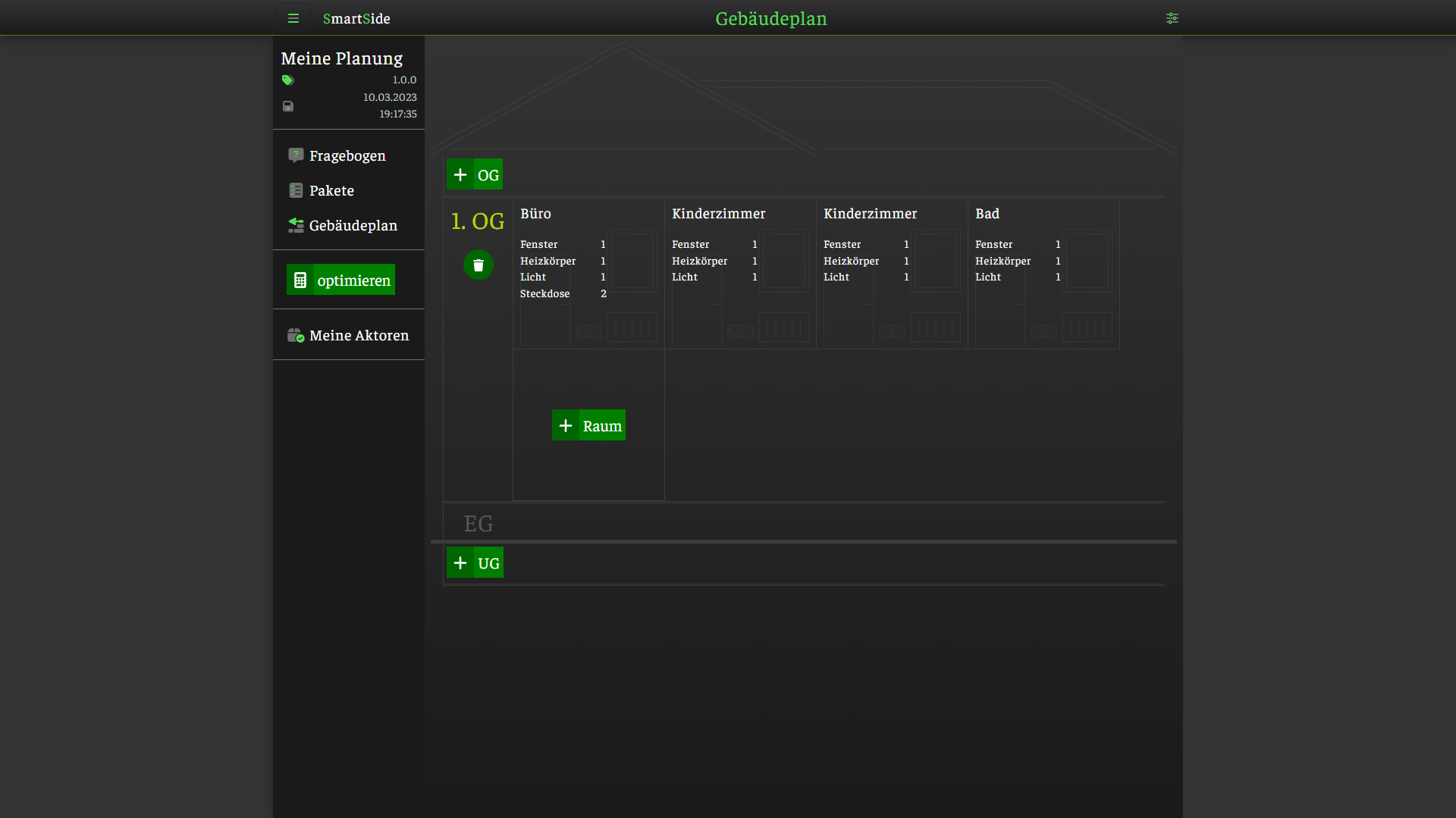The width and height of the screenshot is (1456, 818).
Task: Select the EG floor label
Action: 479,524
